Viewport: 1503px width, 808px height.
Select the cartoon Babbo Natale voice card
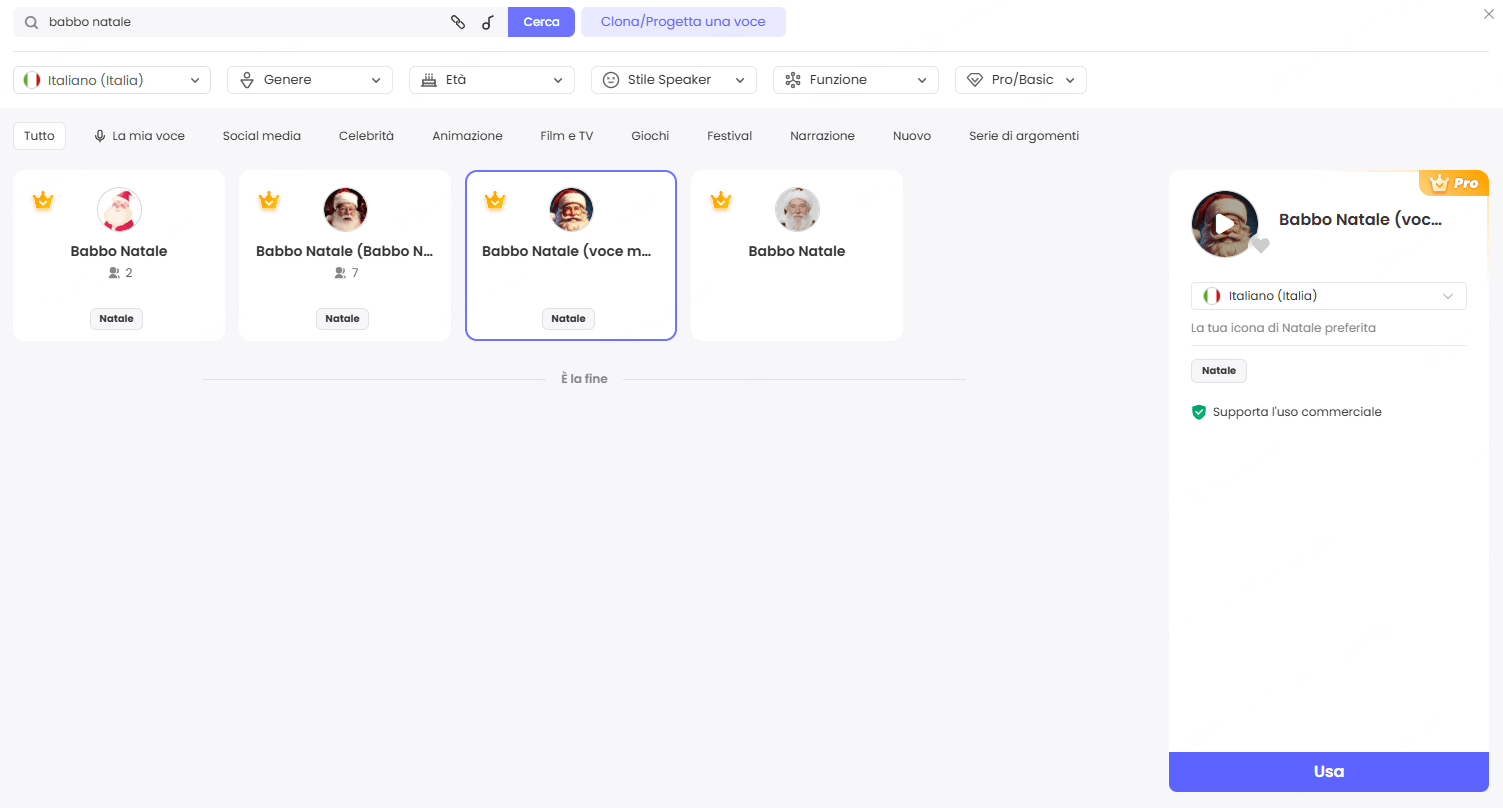(x=119, y=255)
